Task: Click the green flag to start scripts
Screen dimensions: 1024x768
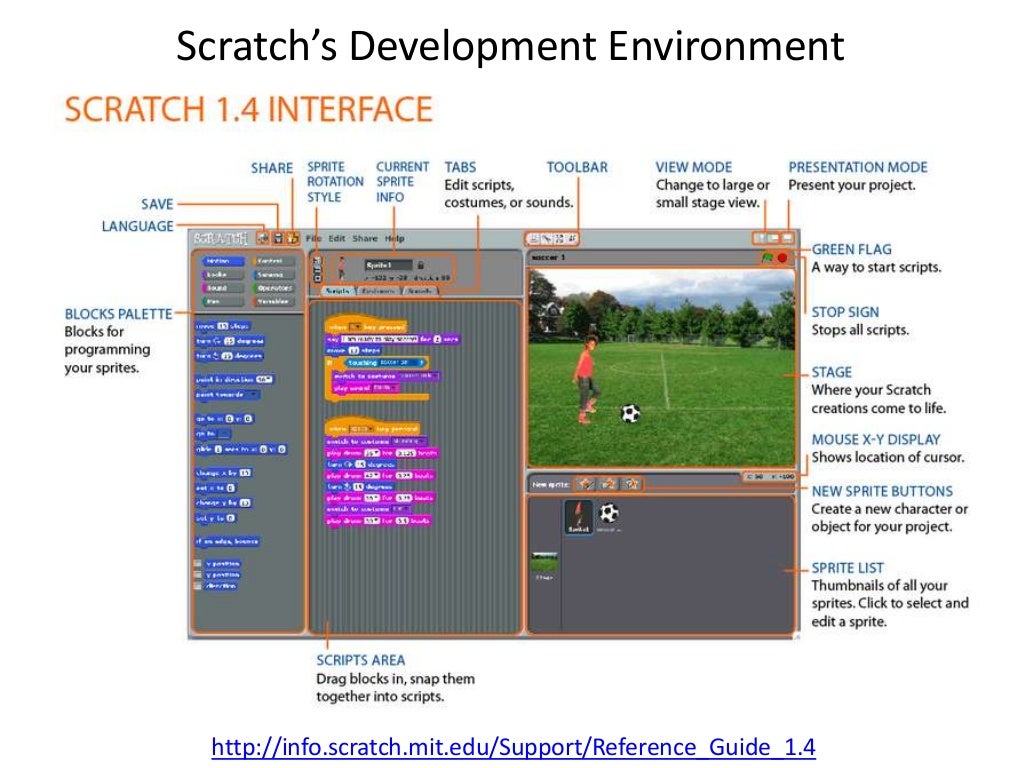Action: tap(767, 257)
